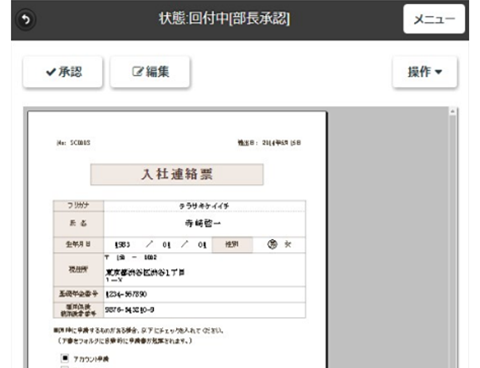Toggle the アカウント申請 checkbox
The image size is (480, 368).
65,358
